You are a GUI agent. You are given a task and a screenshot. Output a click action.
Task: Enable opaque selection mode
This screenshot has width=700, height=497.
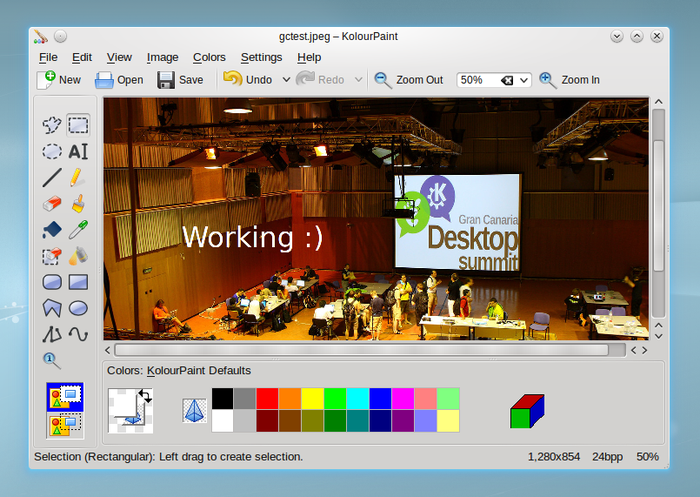65,397
